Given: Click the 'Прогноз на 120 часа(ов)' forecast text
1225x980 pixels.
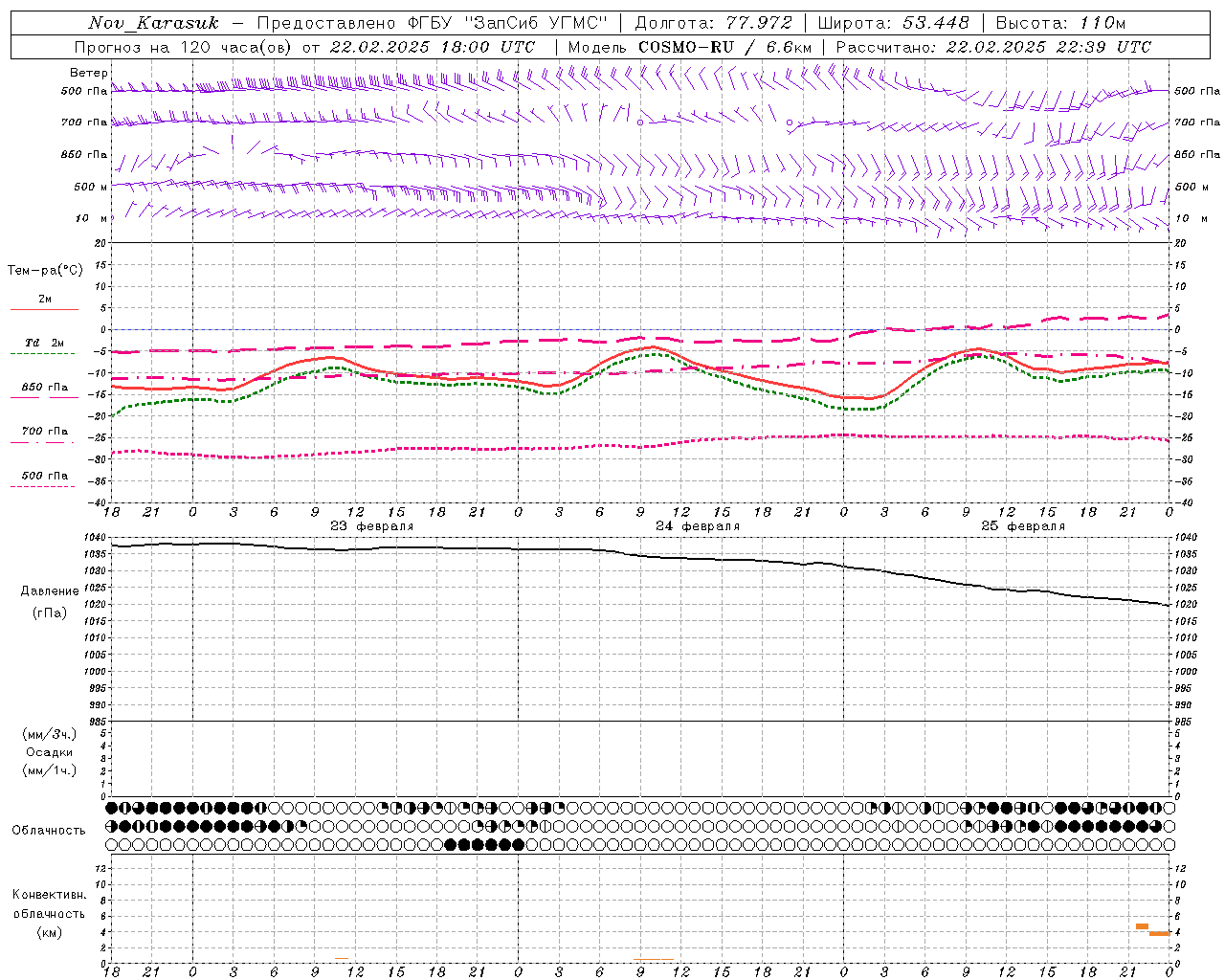Looking at the screenshot, I should click(184, 47).
